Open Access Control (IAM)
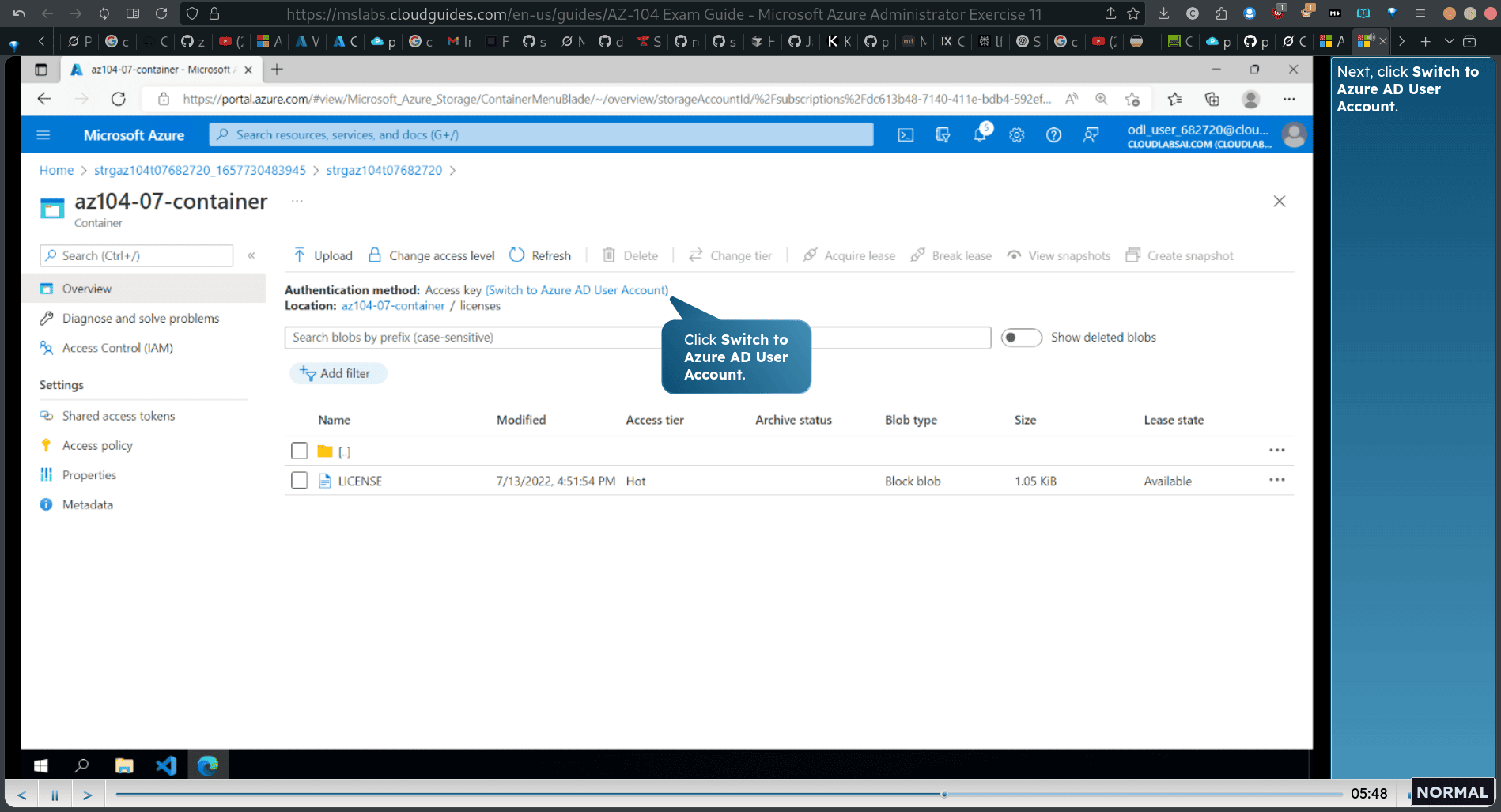Image resolution: width=1501 pixels, height=812 pixels. pos(117,348)
